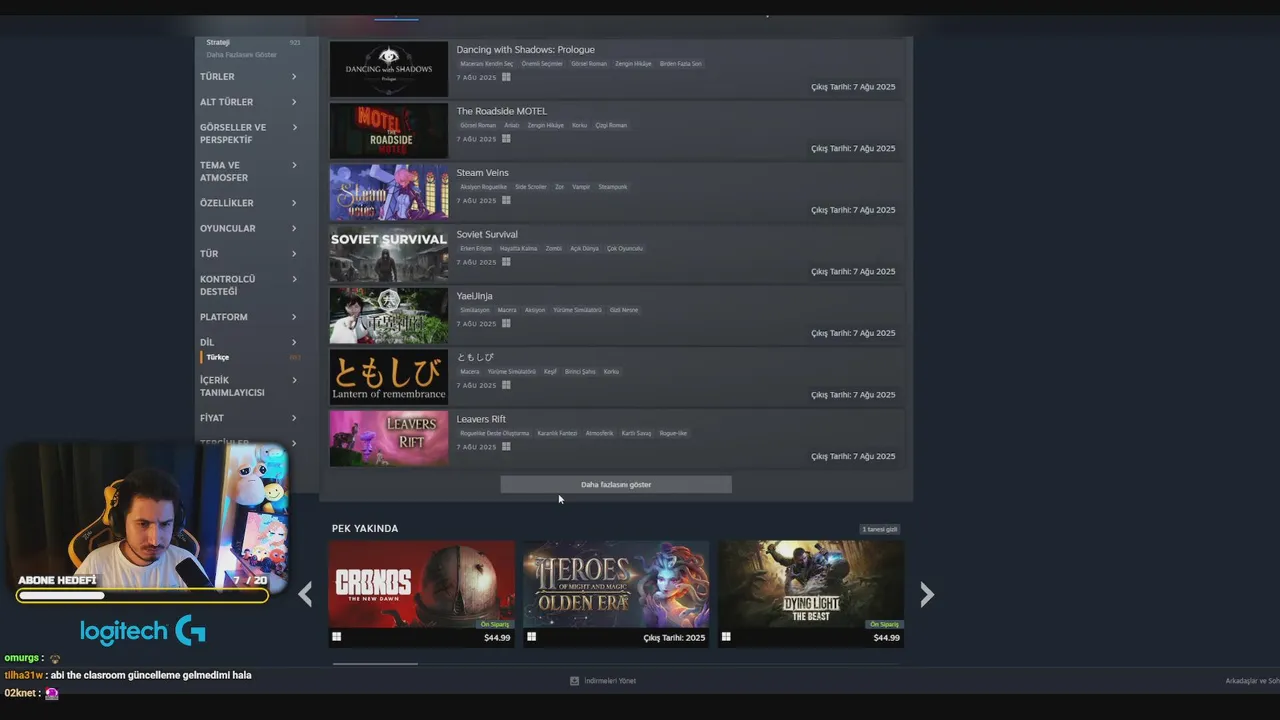The height and width of the screenshot is (720, 1280).
Task: Open Steam Veins thumbnail image
Action: (x=389, y=192)
